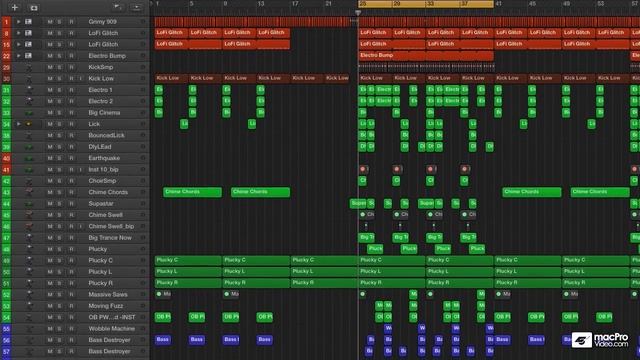Record-enable the KickSmp track
This screenshot has height=360, width=640.
[x=71, y=67]
